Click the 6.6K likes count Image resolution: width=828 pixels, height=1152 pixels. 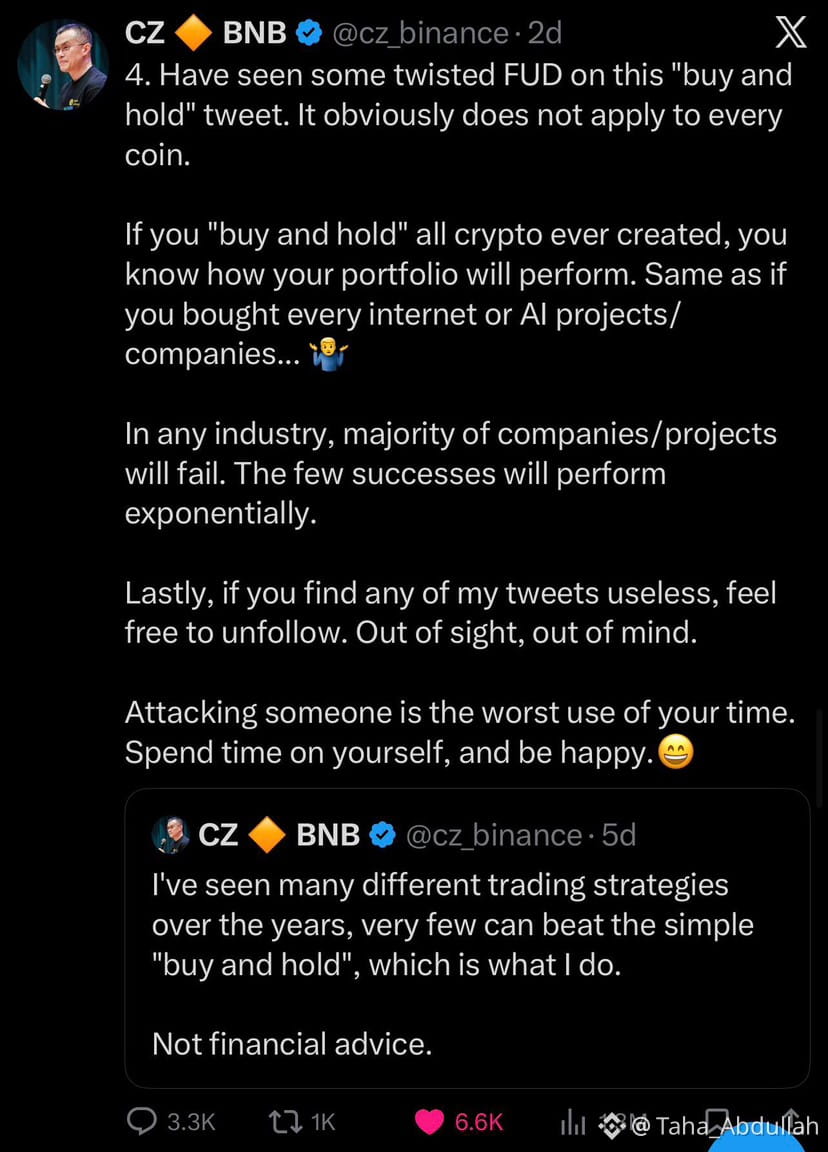478,1123
